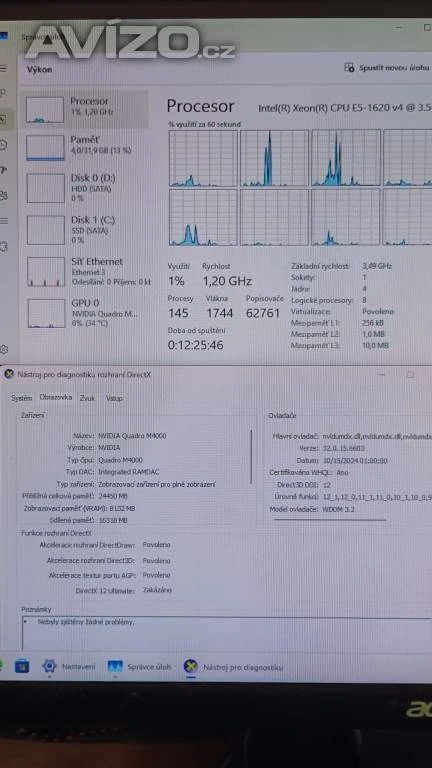Click the Virtualizace Povoleno value
The image size is (432, 768).
pyautogui.click(x=378, y=312)
